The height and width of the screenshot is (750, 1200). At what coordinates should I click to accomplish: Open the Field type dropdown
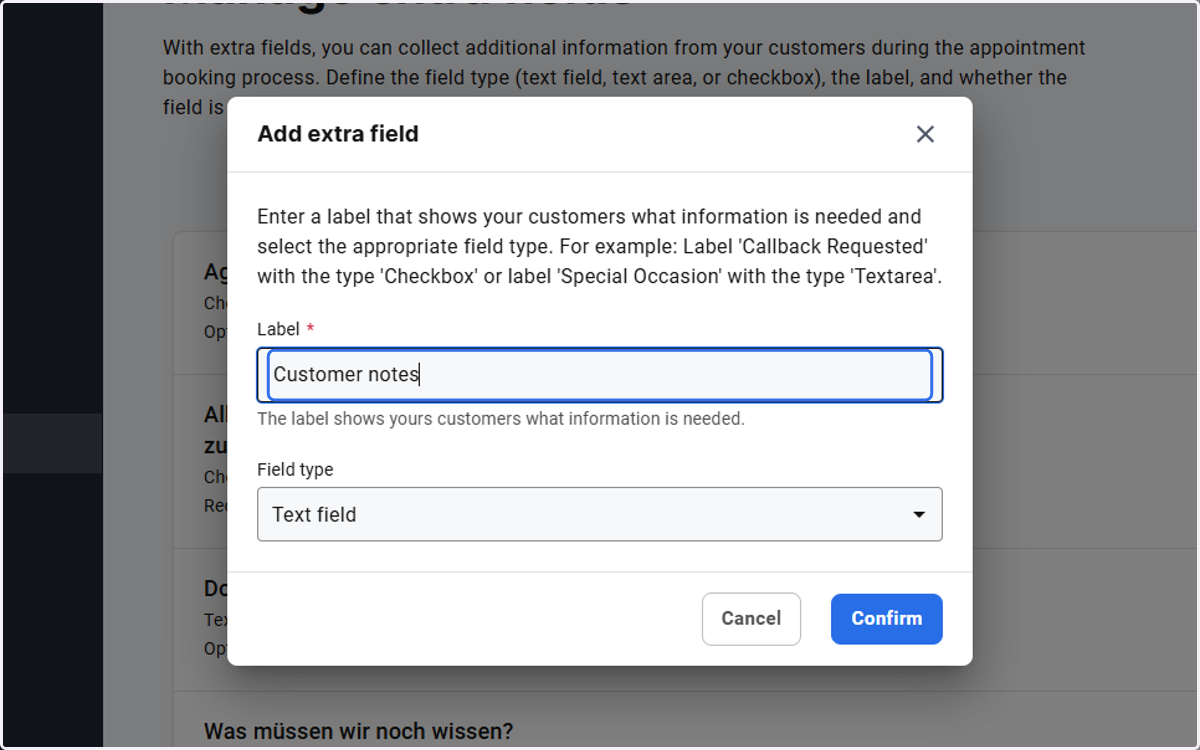[600, 514]
